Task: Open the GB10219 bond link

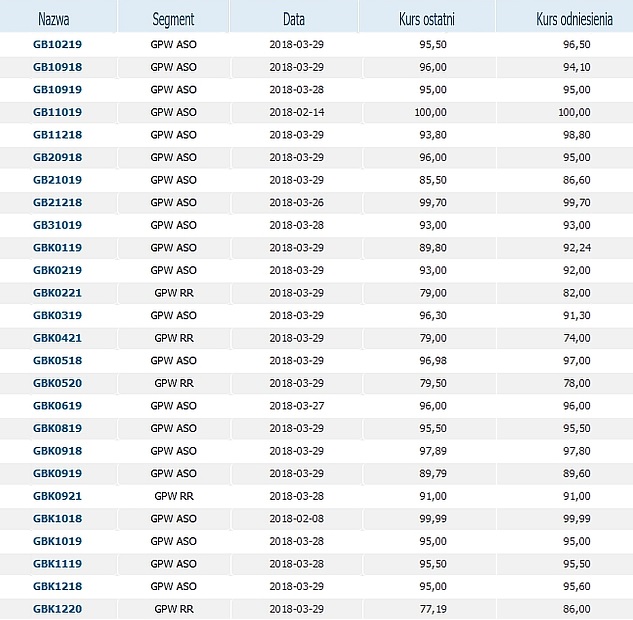Action: pyautogui.click(x=57, y=44)
